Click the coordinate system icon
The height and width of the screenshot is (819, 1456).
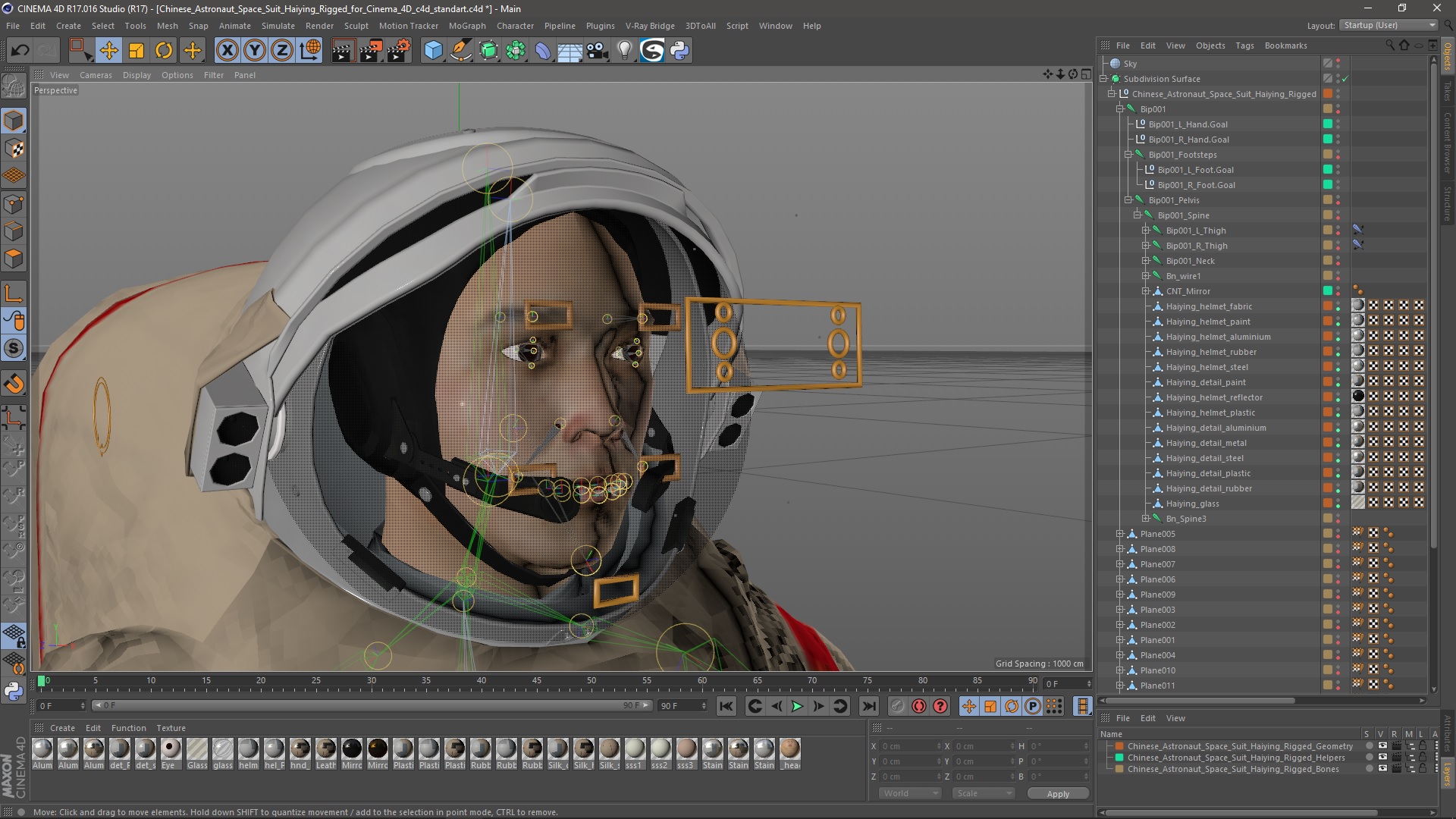tap(310, 51)
